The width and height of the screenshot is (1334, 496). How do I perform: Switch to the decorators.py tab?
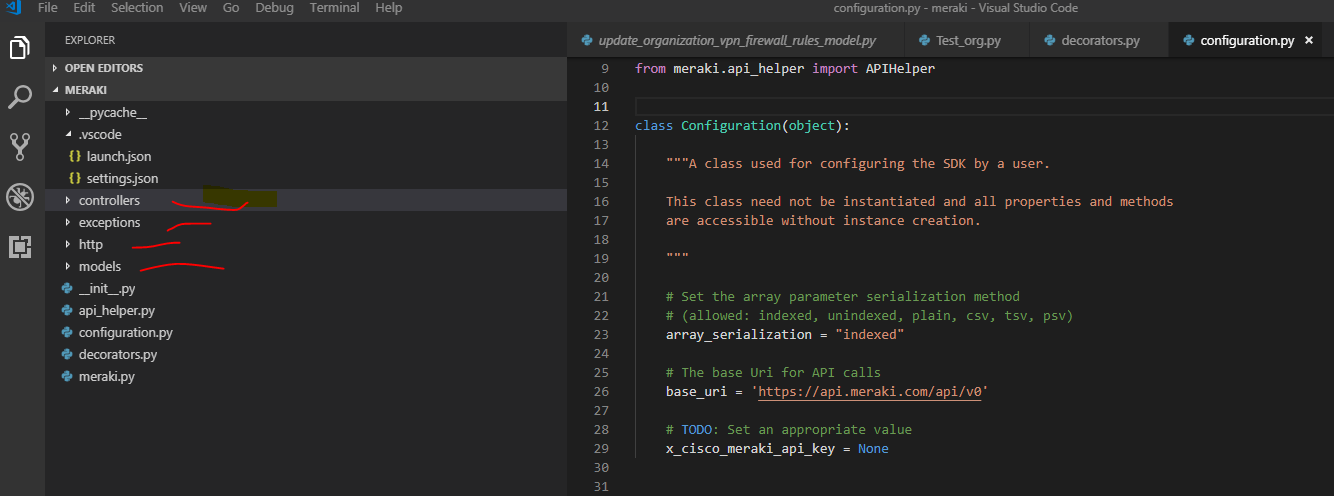[1100, 41]
